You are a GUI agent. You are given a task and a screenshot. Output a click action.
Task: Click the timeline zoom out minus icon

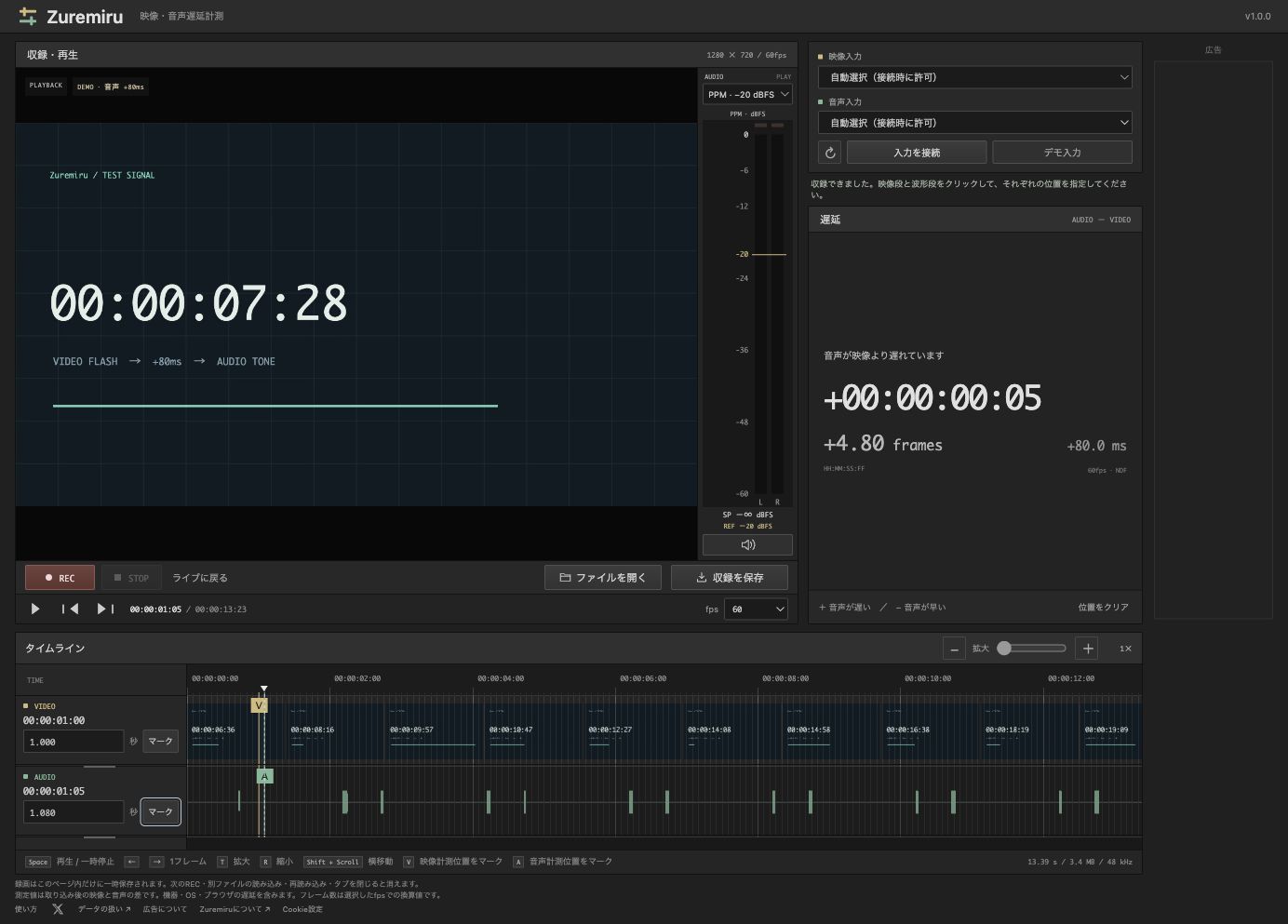[x=954, y=649]
